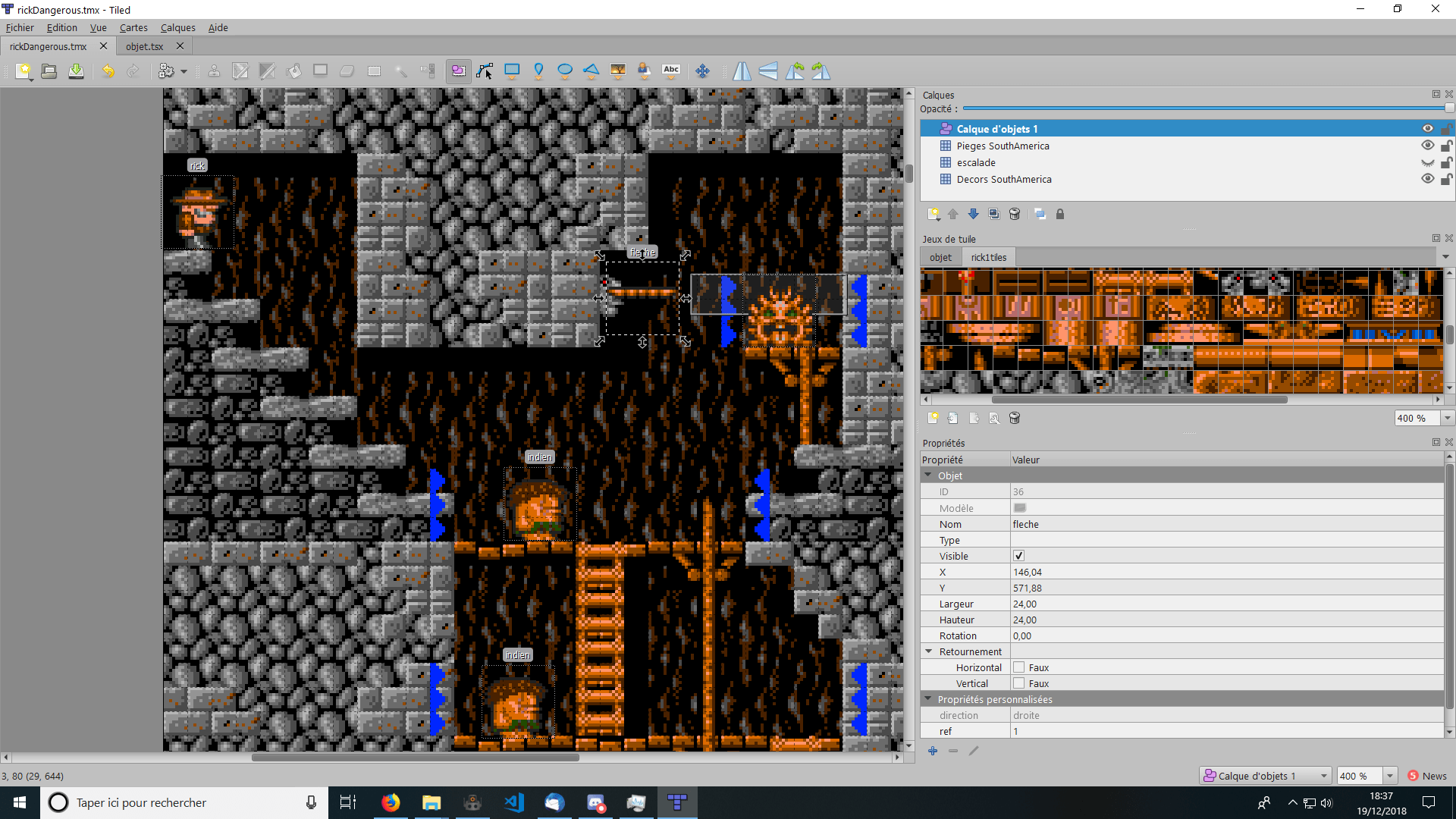This screenshot has width=1456, height=819.
Task: Click the New file toolbar icon
Action: (24, 71)
